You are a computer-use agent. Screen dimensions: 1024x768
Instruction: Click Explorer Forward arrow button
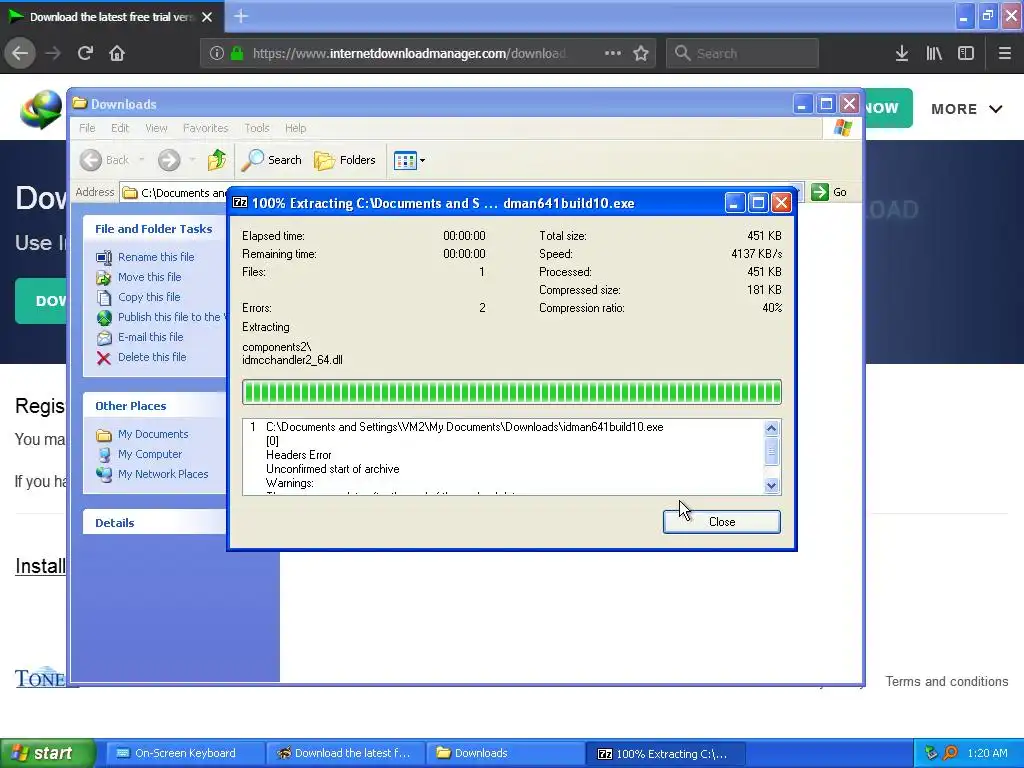[x=169, y=159]
